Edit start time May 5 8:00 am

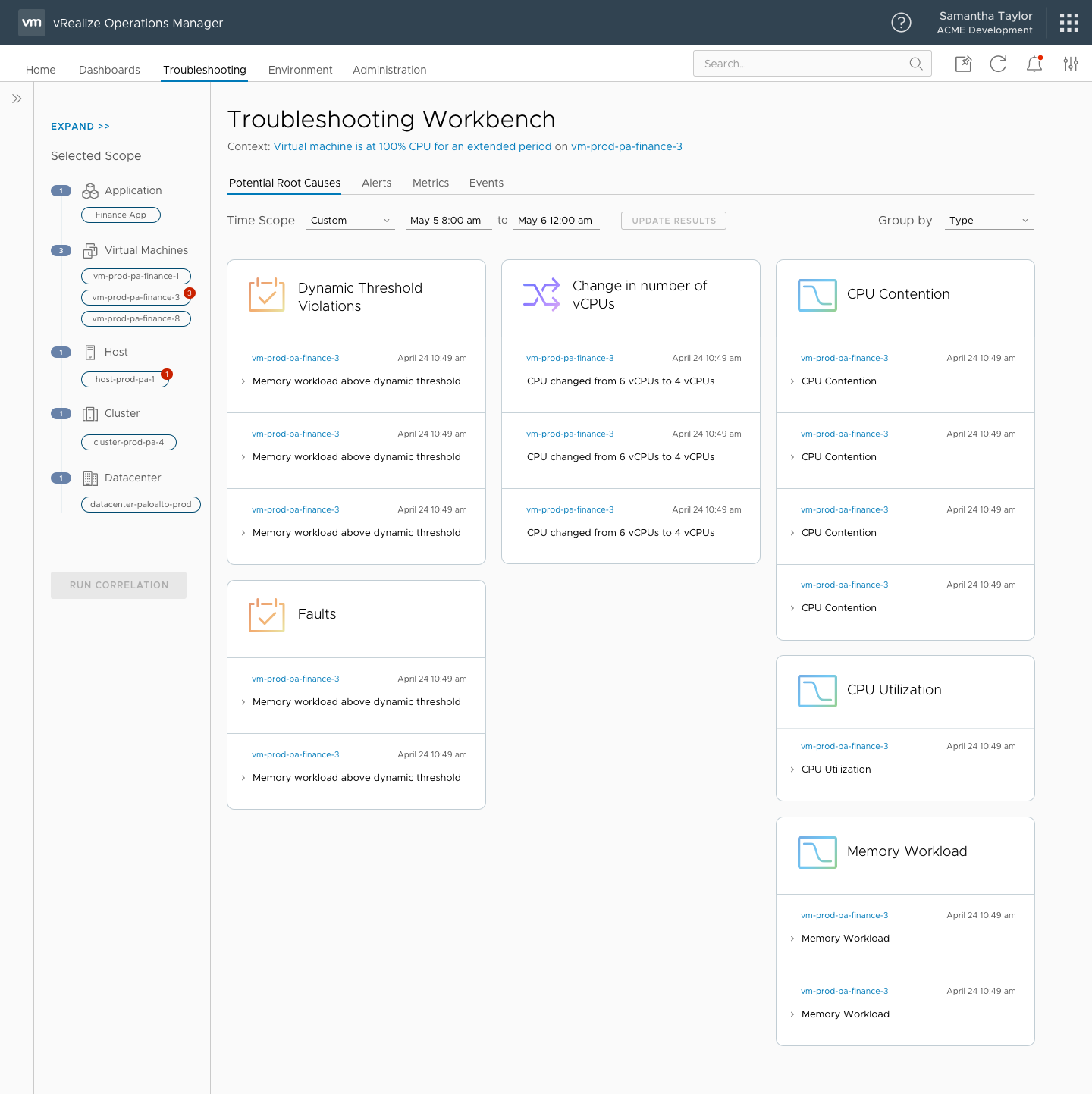(449, 221)
